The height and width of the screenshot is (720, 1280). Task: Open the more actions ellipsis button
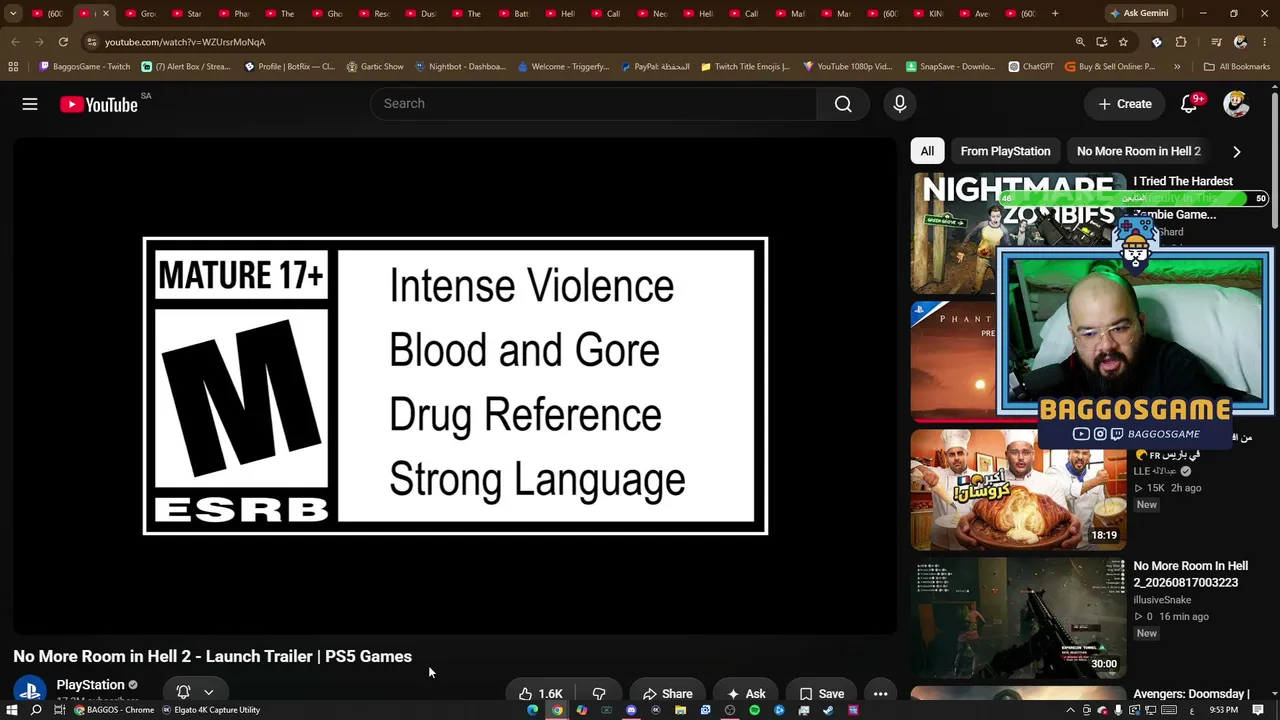point(880,693)
